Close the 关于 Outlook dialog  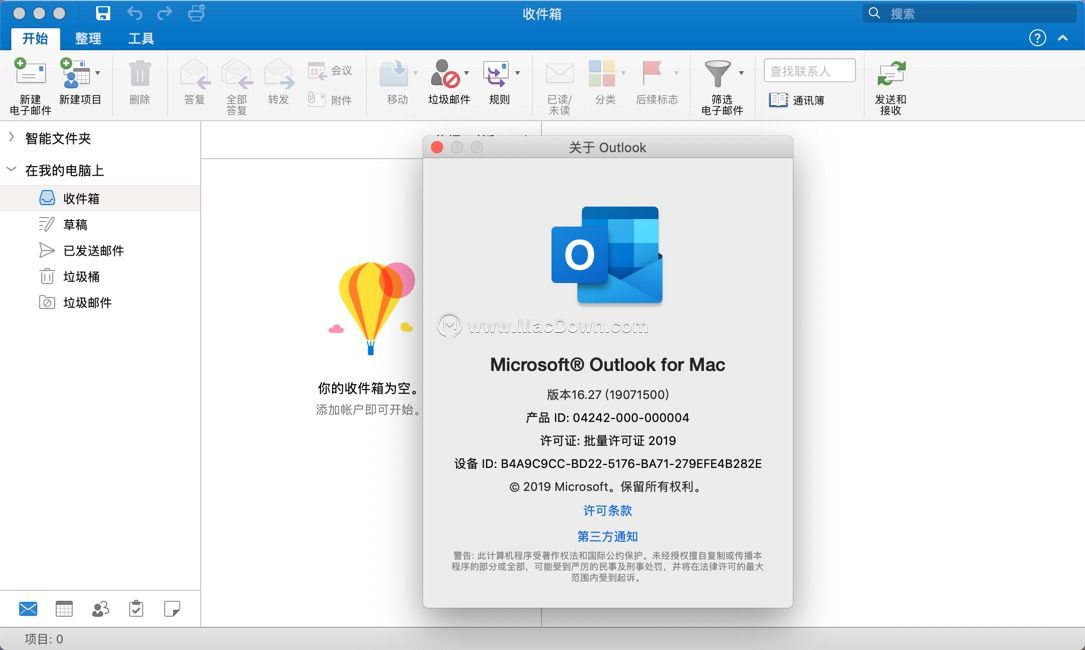click(x=437, y=147)
